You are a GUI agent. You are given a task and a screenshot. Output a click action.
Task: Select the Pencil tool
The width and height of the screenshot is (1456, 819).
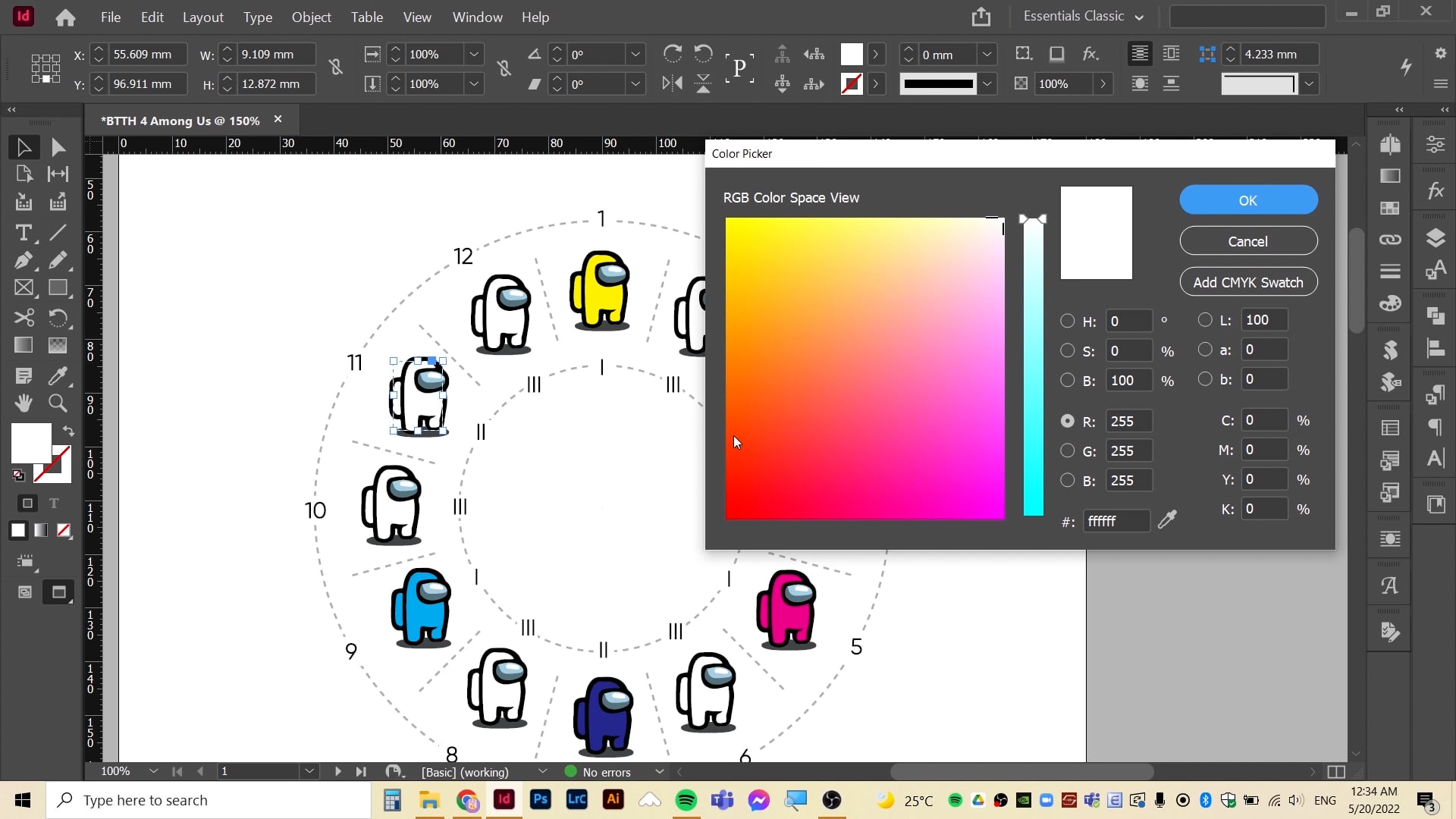[x=58, y=260]
